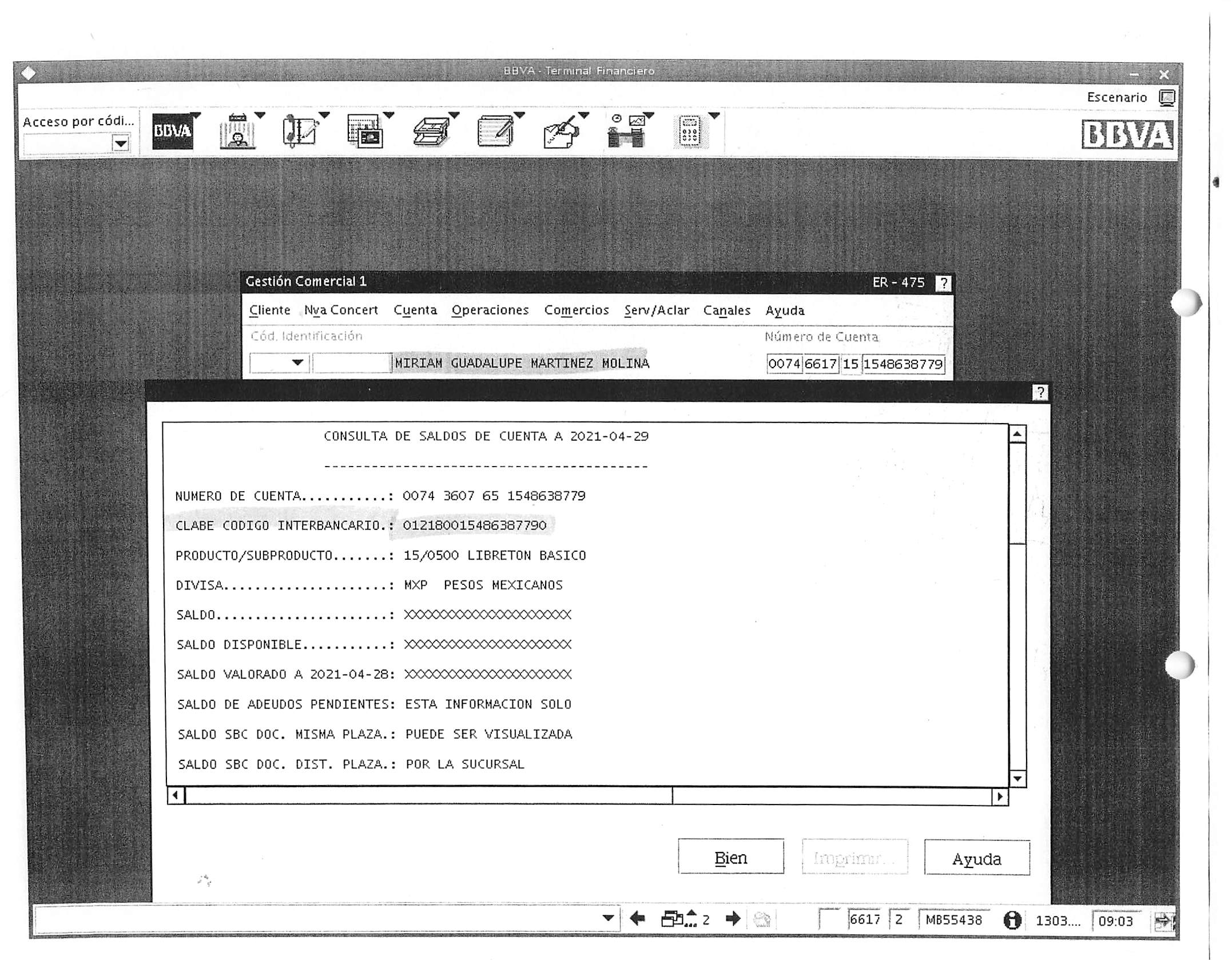Click the Bien button

click(x=731, y=857)
